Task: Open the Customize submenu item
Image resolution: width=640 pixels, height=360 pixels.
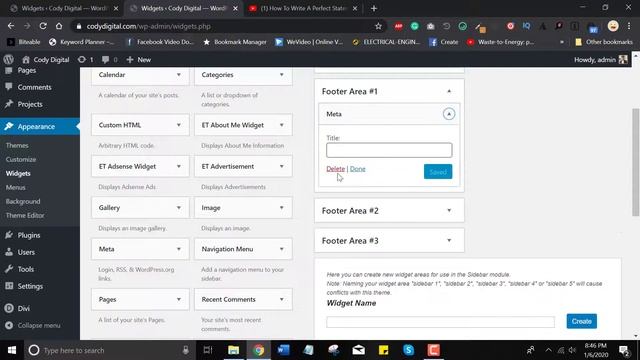Action: [x=21, y=159]
